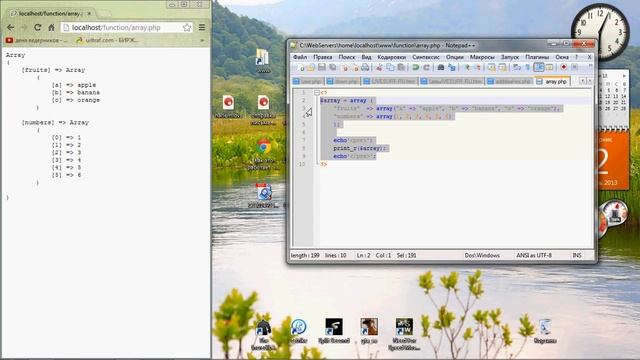Toggle the INS insert mode indicator
This screenshot has height=360, width=640.
tap(577, 255)
